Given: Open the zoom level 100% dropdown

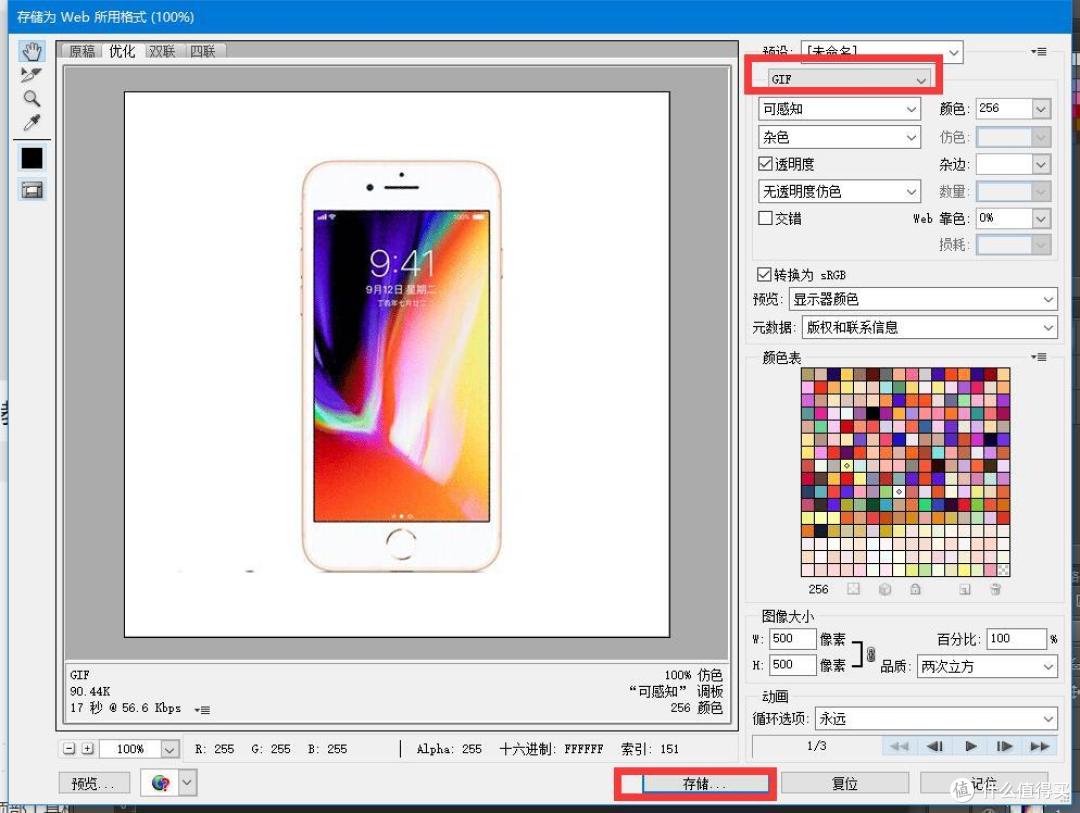Looking at the screenshot, I should click(x=169, y=749).
